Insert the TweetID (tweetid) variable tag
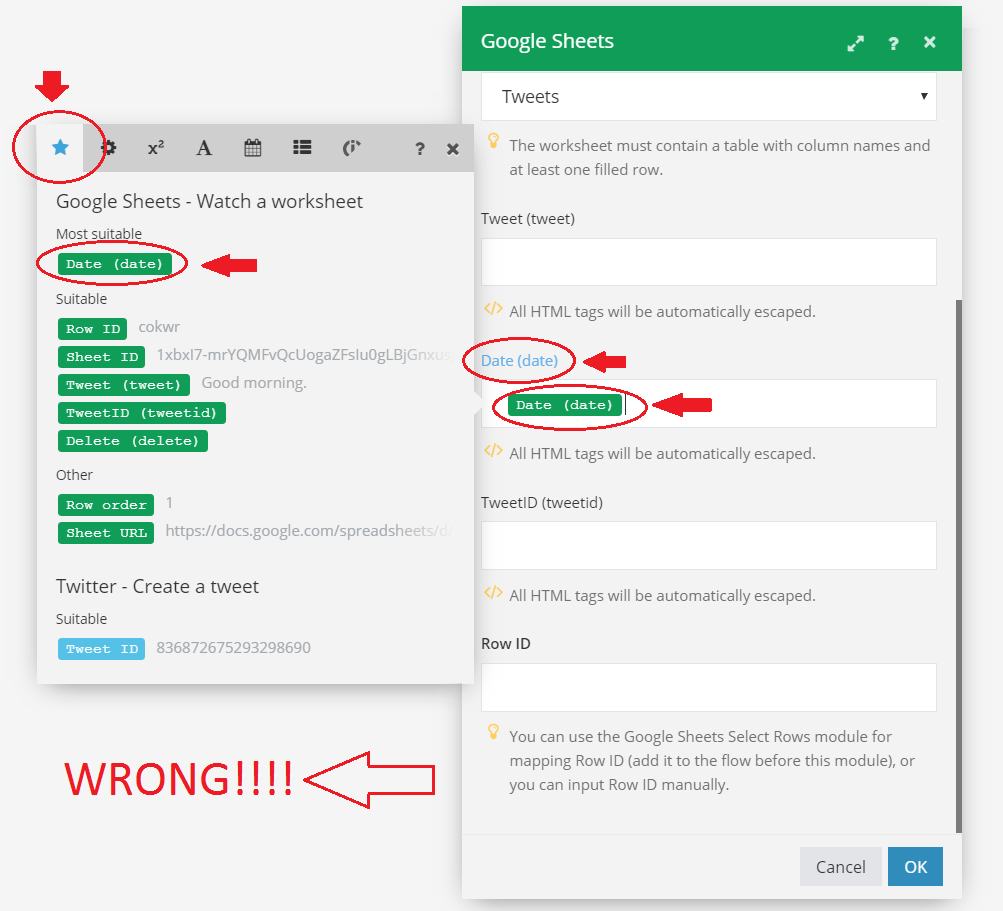 (x=141, y=413)
